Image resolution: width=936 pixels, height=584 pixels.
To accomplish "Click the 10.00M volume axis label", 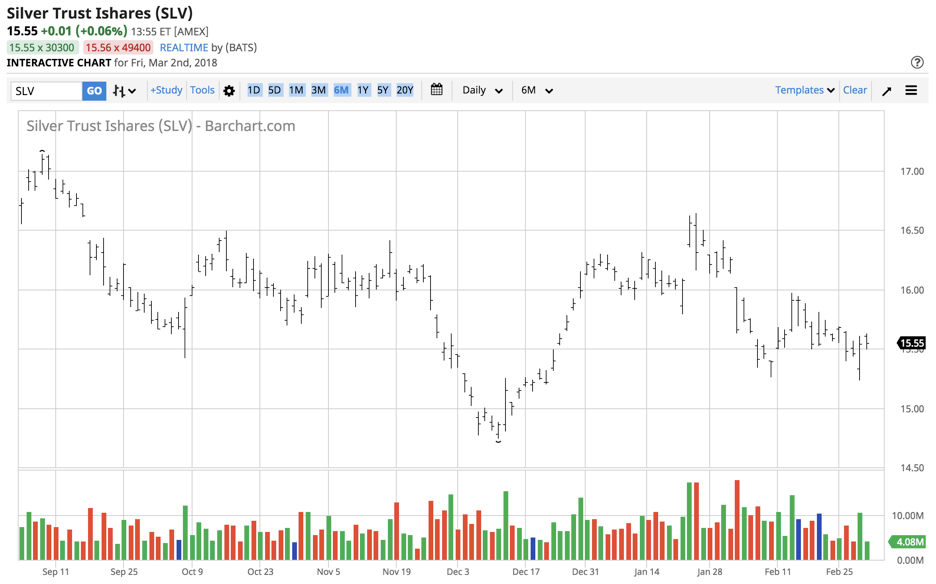I will [x=908, y=515].
